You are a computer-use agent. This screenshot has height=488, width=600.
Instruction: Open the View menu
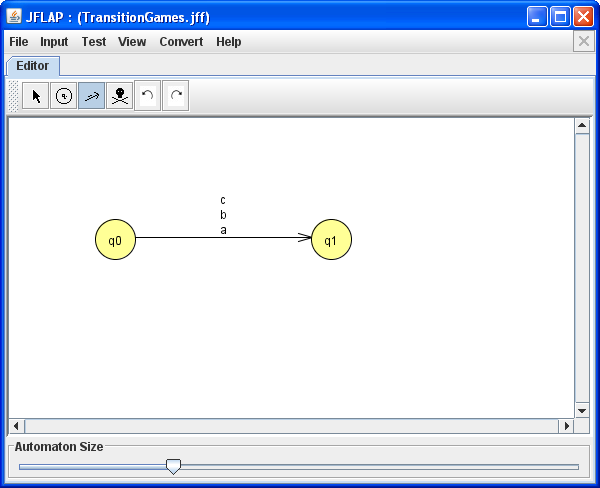(132, 41)
